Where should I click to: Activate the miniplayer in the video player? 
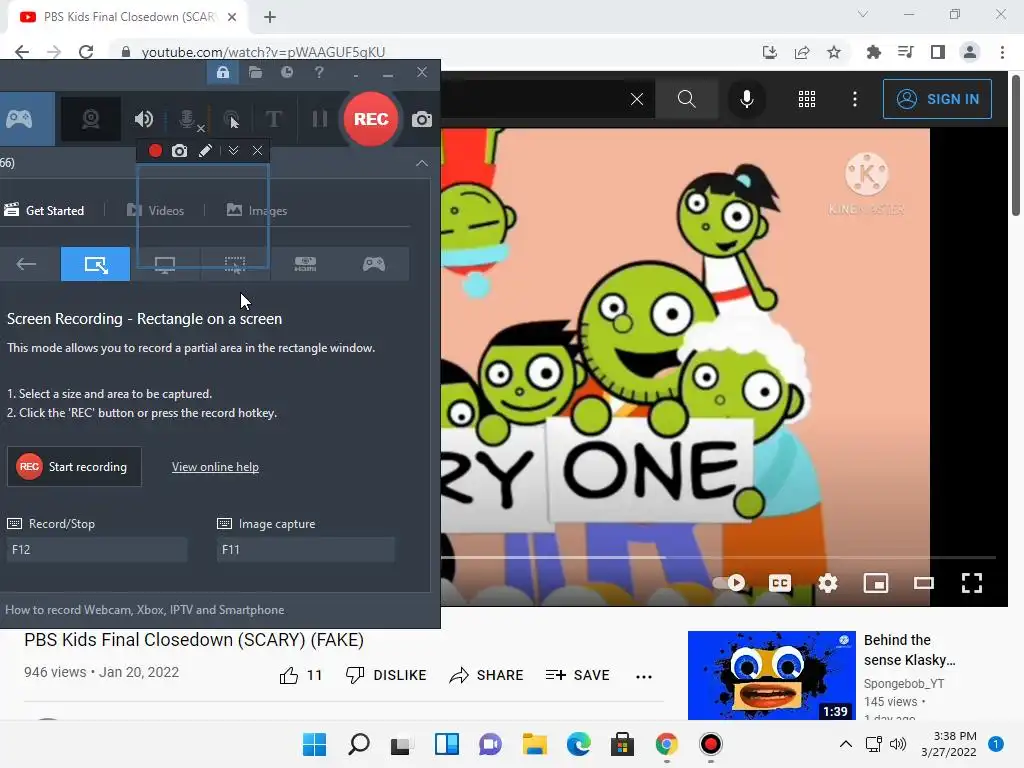876,583
